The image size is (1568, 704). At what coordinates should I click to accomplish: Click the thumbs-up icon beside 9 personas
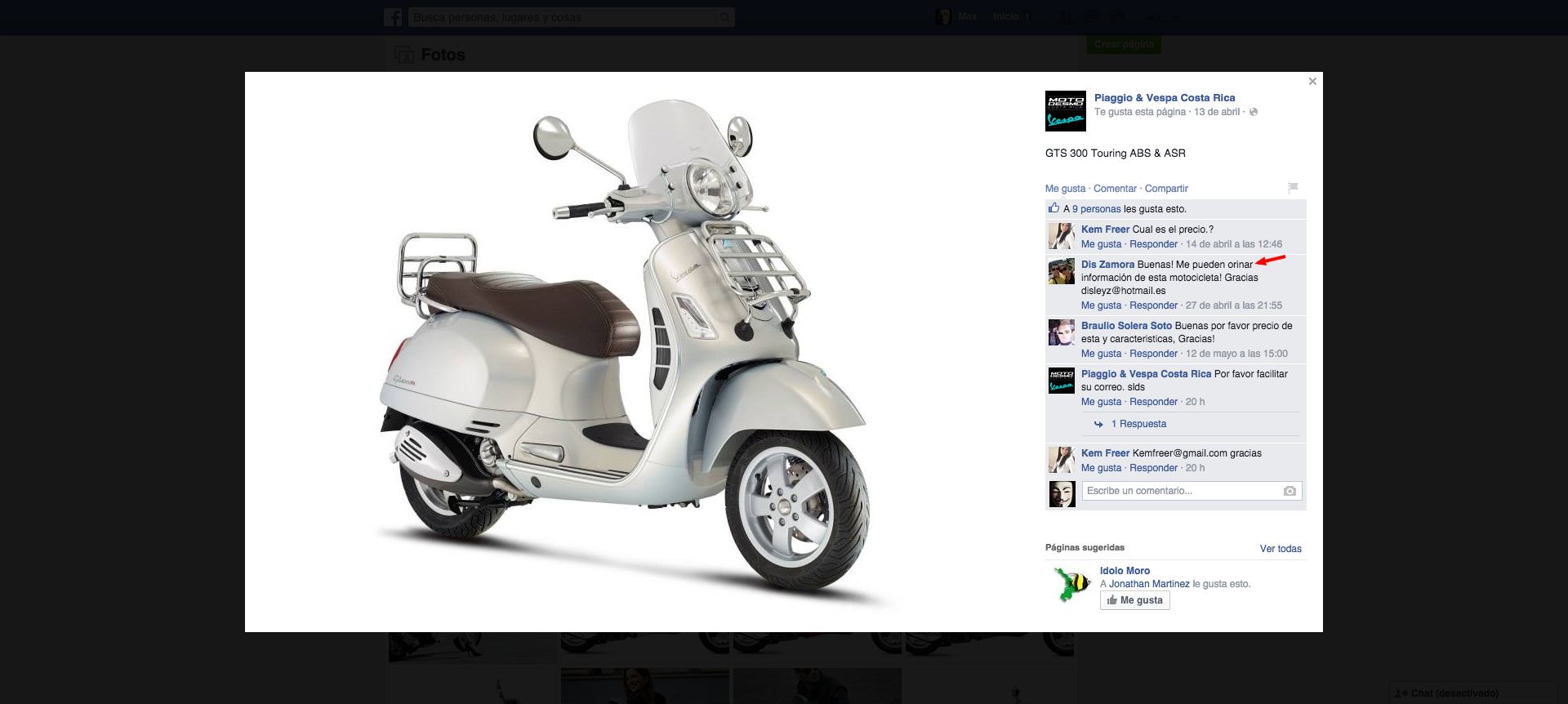1053,208
